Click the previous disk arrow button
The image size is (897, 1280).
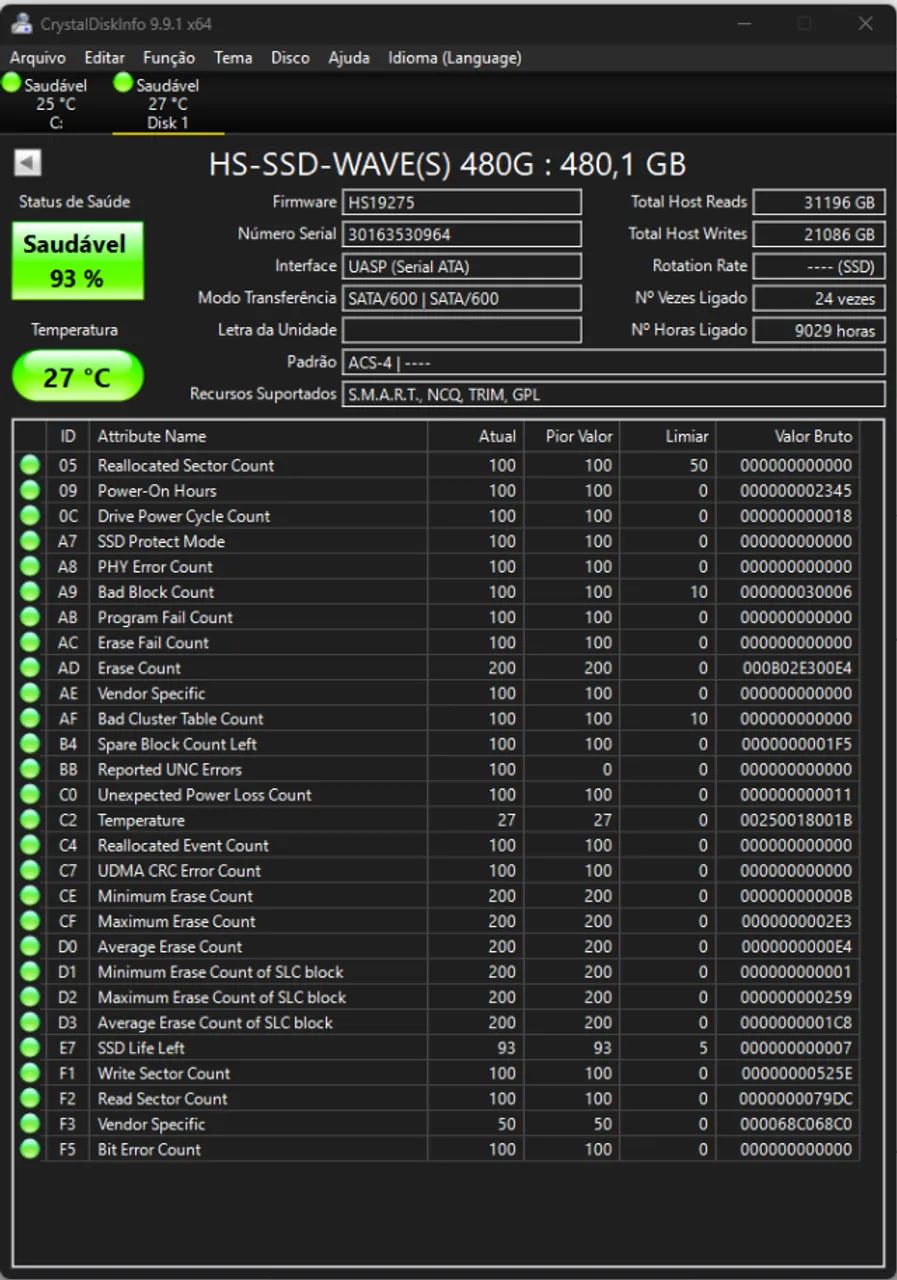click(x=28, y=162)
